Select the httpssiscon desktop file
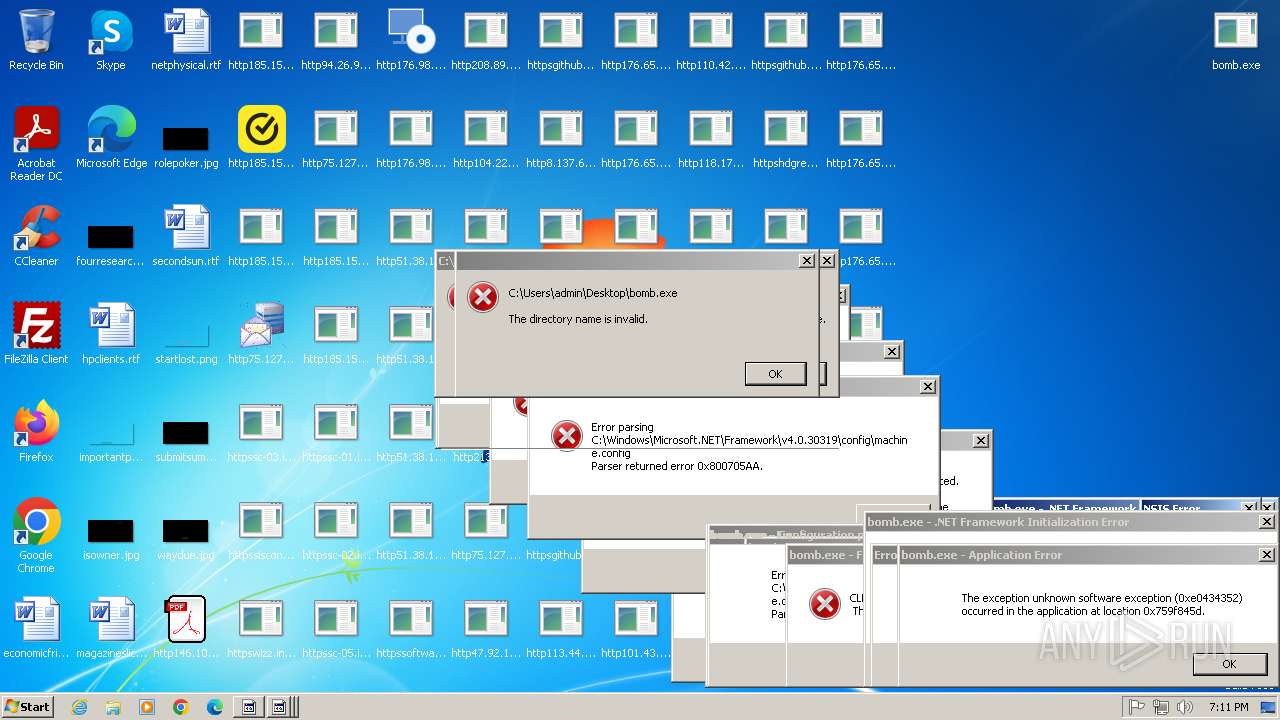Screen dimensions: 1280x720 click(x=261, y=530)
